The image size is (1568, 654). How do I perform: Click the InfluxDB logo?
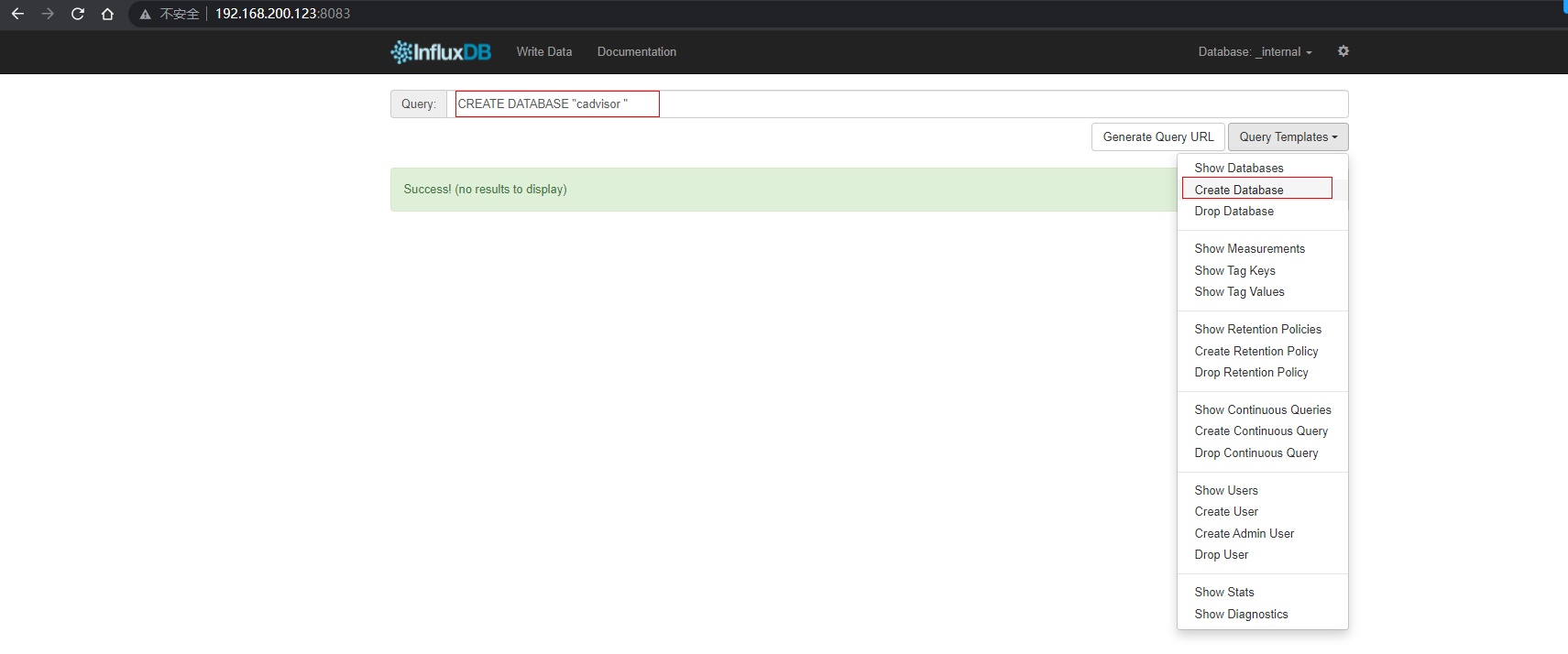coord(441,52)
